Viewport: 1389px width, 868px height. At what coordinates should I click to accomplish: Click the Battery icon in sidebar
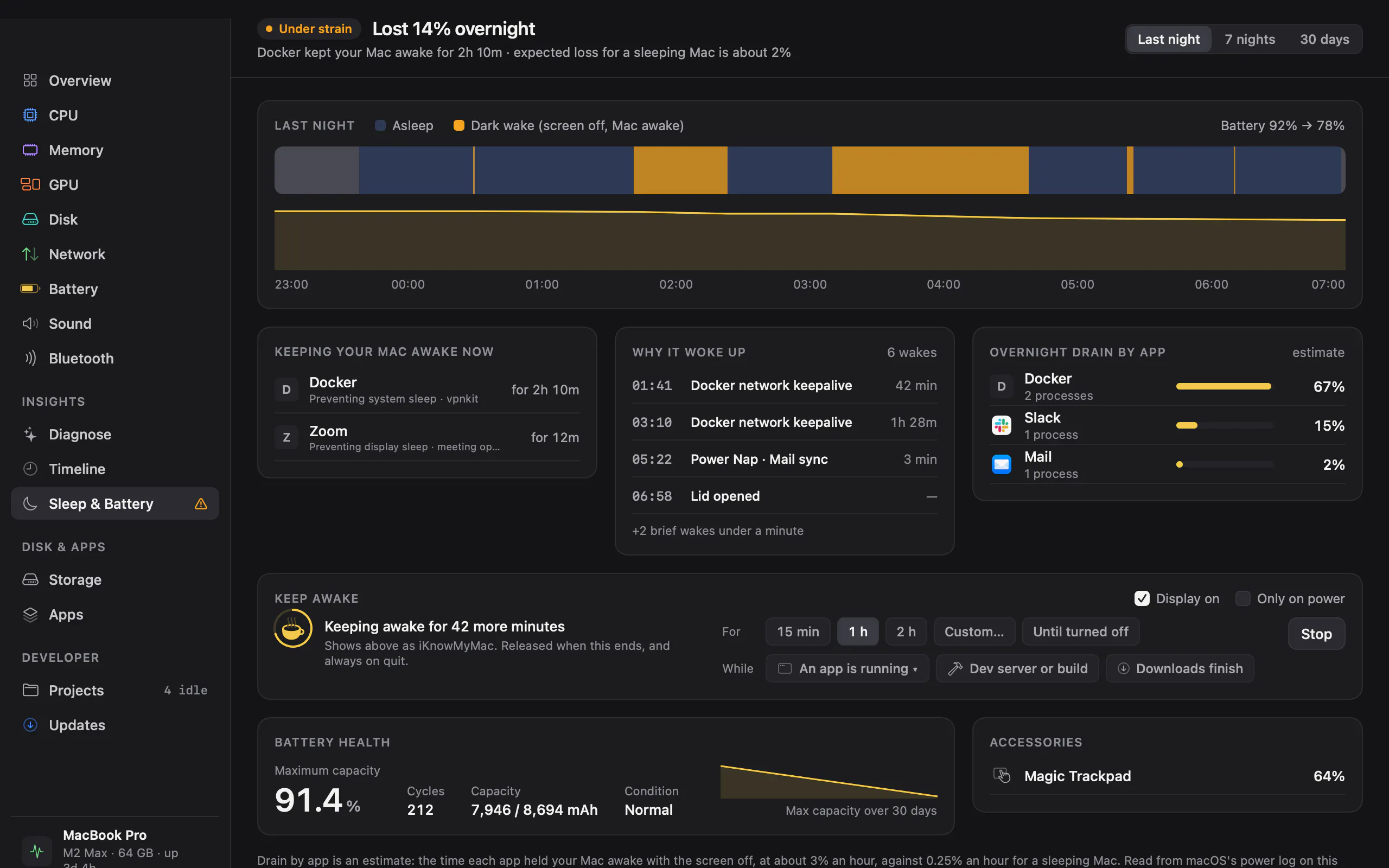30,288
